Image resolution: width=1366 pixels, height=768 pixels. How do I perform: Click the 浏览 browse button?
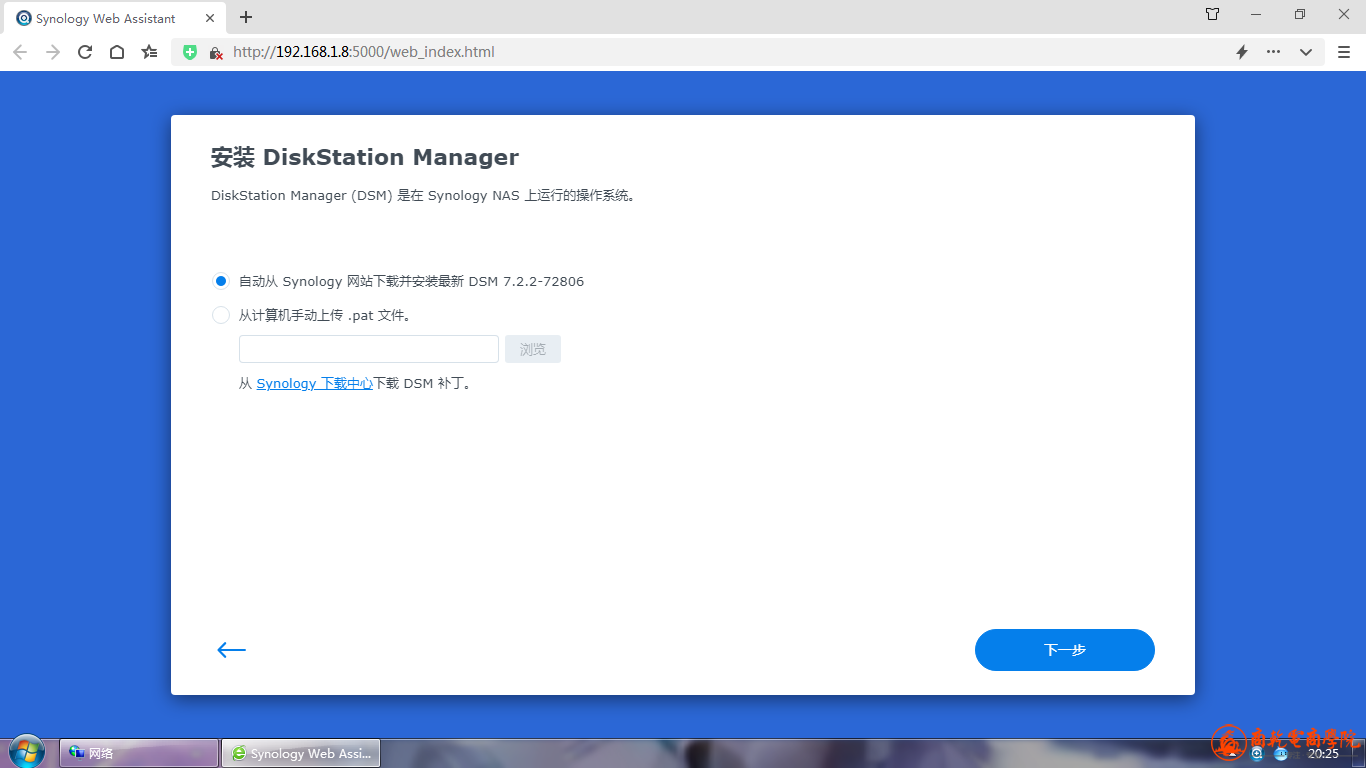tap(532, 349)
